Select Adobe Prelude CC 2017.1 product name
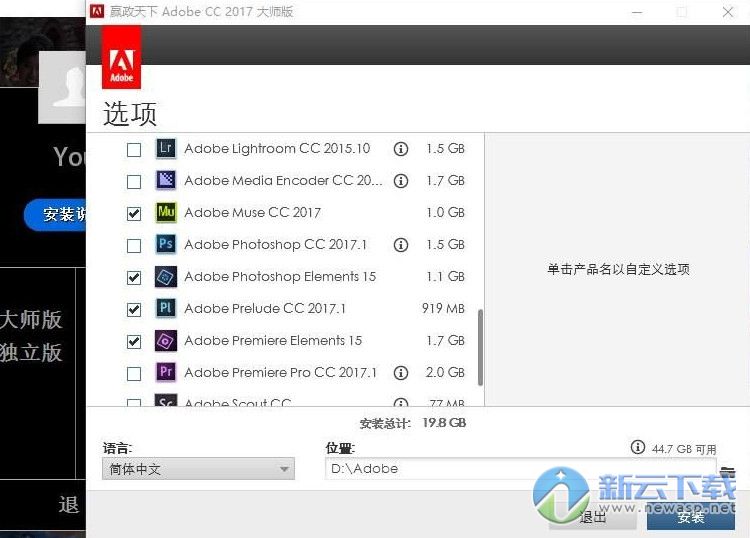This screenshot has width=750, height=538. point(265,308)
